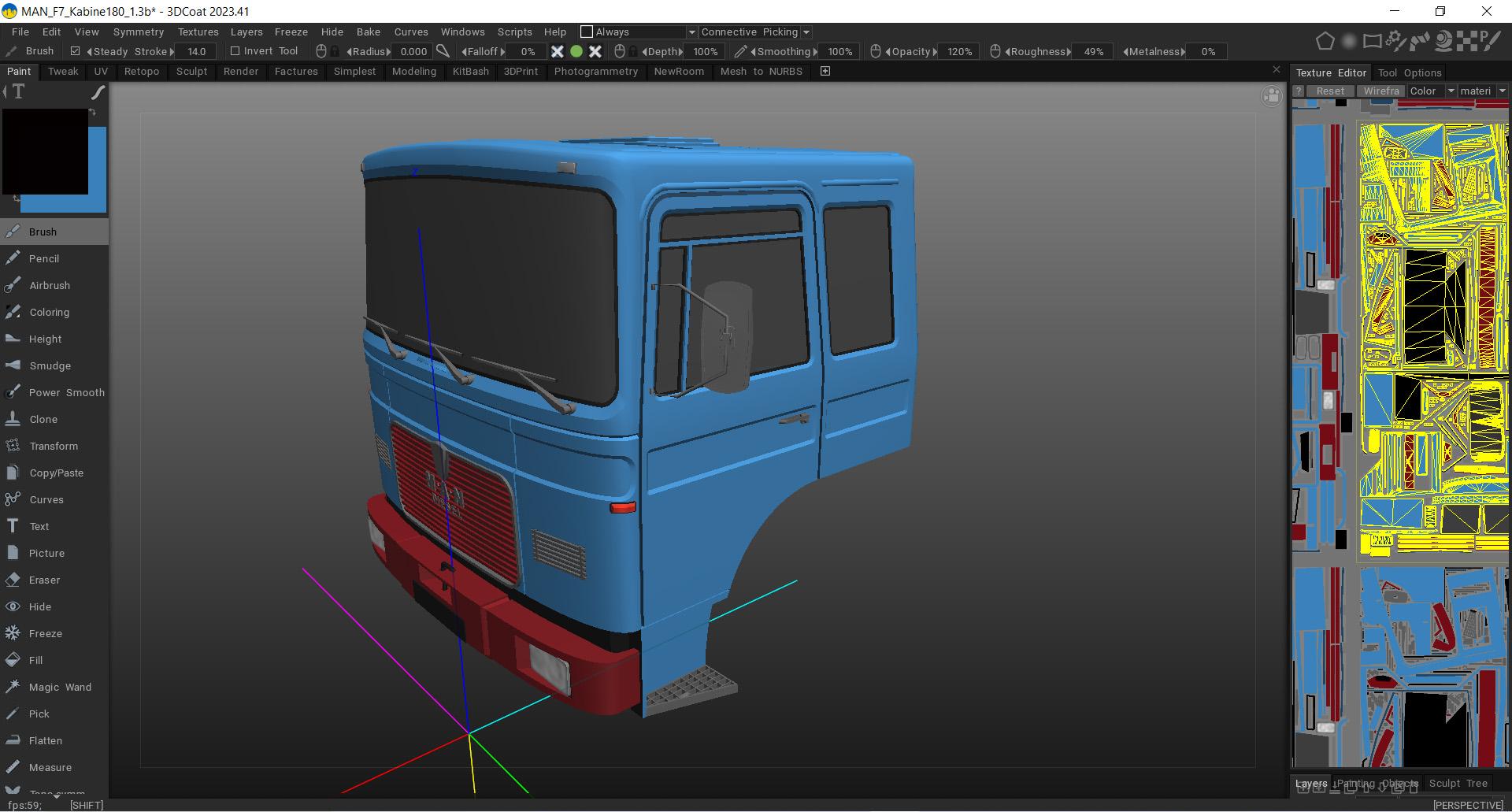Select the Airbrush tool

coord(49,285)
